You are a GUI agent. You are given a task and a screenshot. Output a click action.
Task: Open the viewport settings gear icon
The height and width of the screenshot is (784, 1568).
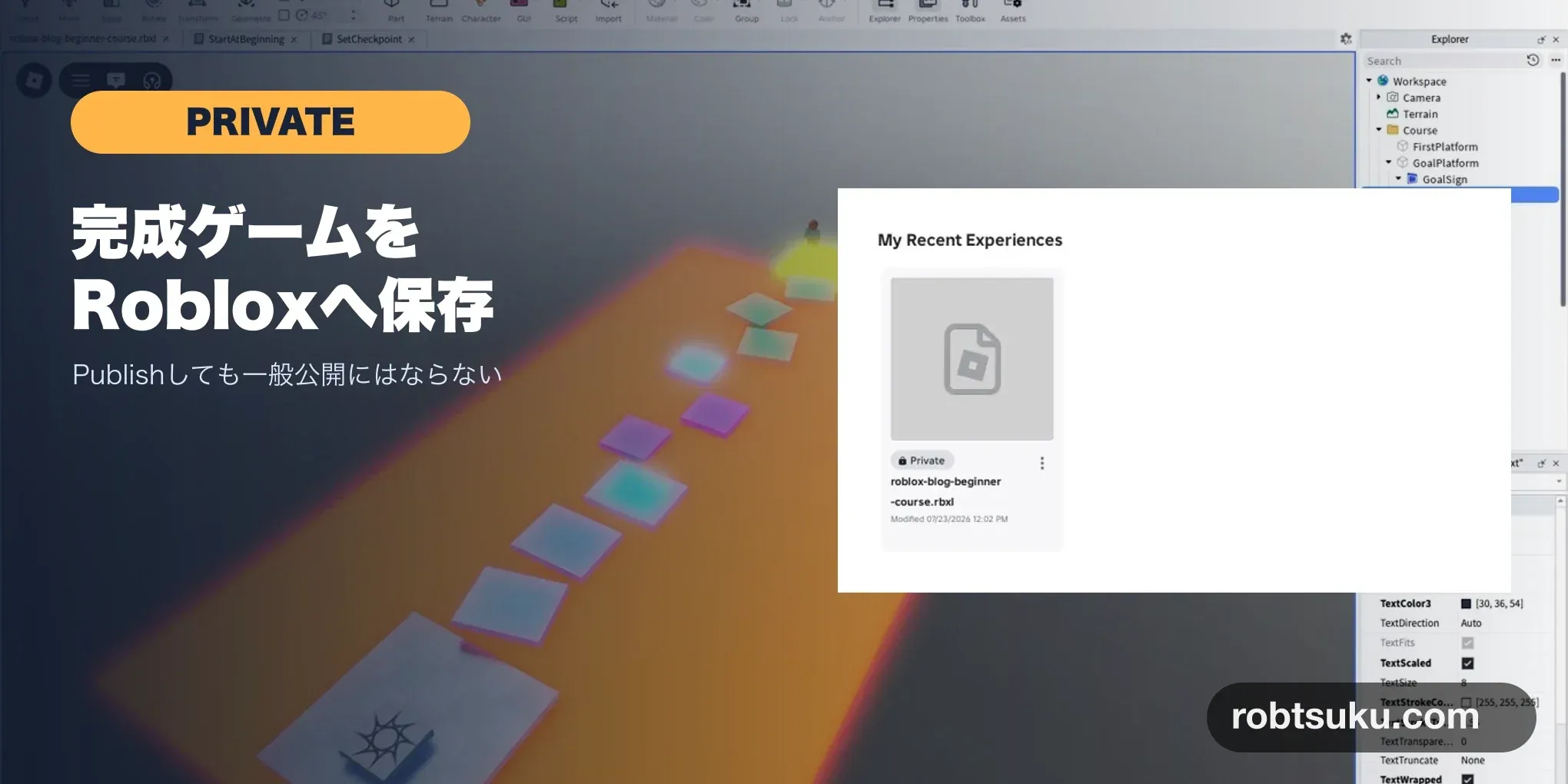click(x=1346, y=38)
